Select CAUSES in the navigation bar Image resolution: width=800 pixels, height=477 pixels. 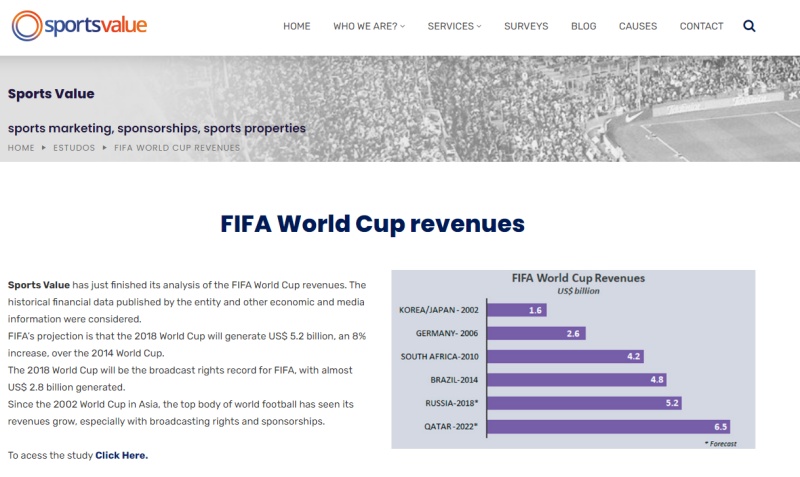coord(637,26)
